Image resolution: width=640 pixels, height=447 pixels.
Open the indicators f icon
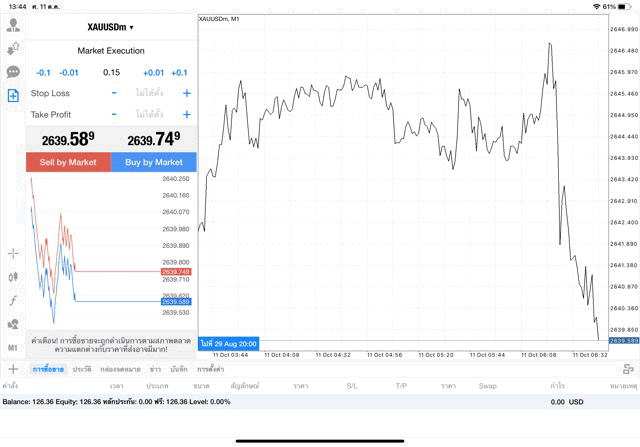[x=13, y=300]
